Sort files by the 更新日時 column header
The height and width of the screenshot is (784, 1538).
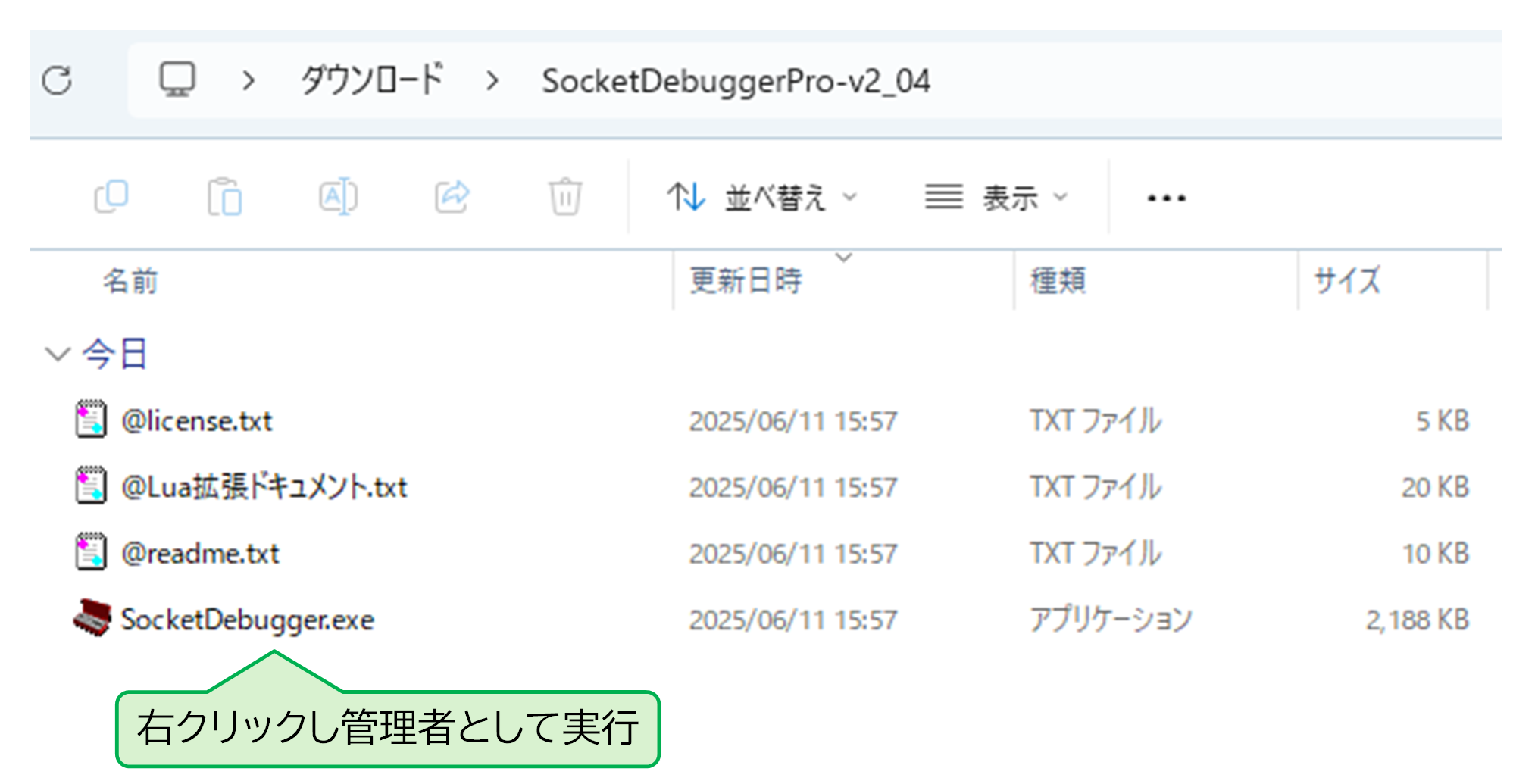coord(746,280)
